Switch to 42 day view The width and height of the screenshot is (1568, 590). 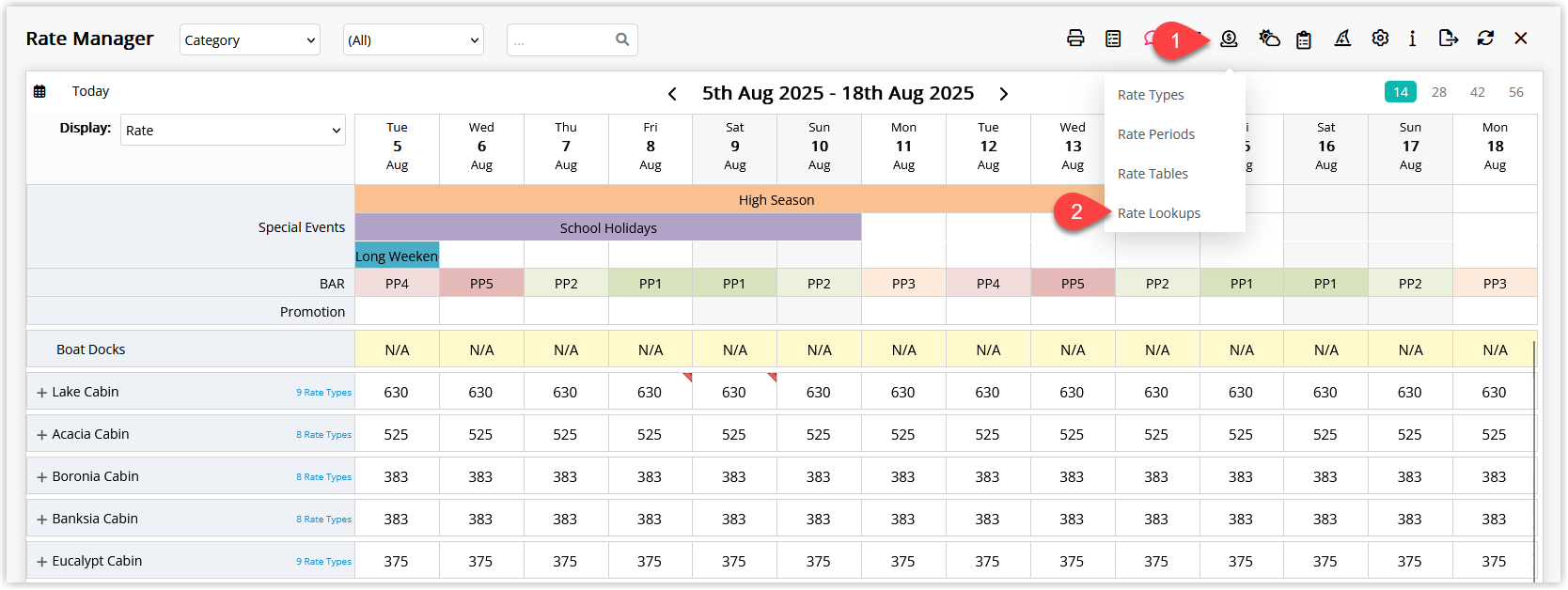click(x=1478, y=92)
